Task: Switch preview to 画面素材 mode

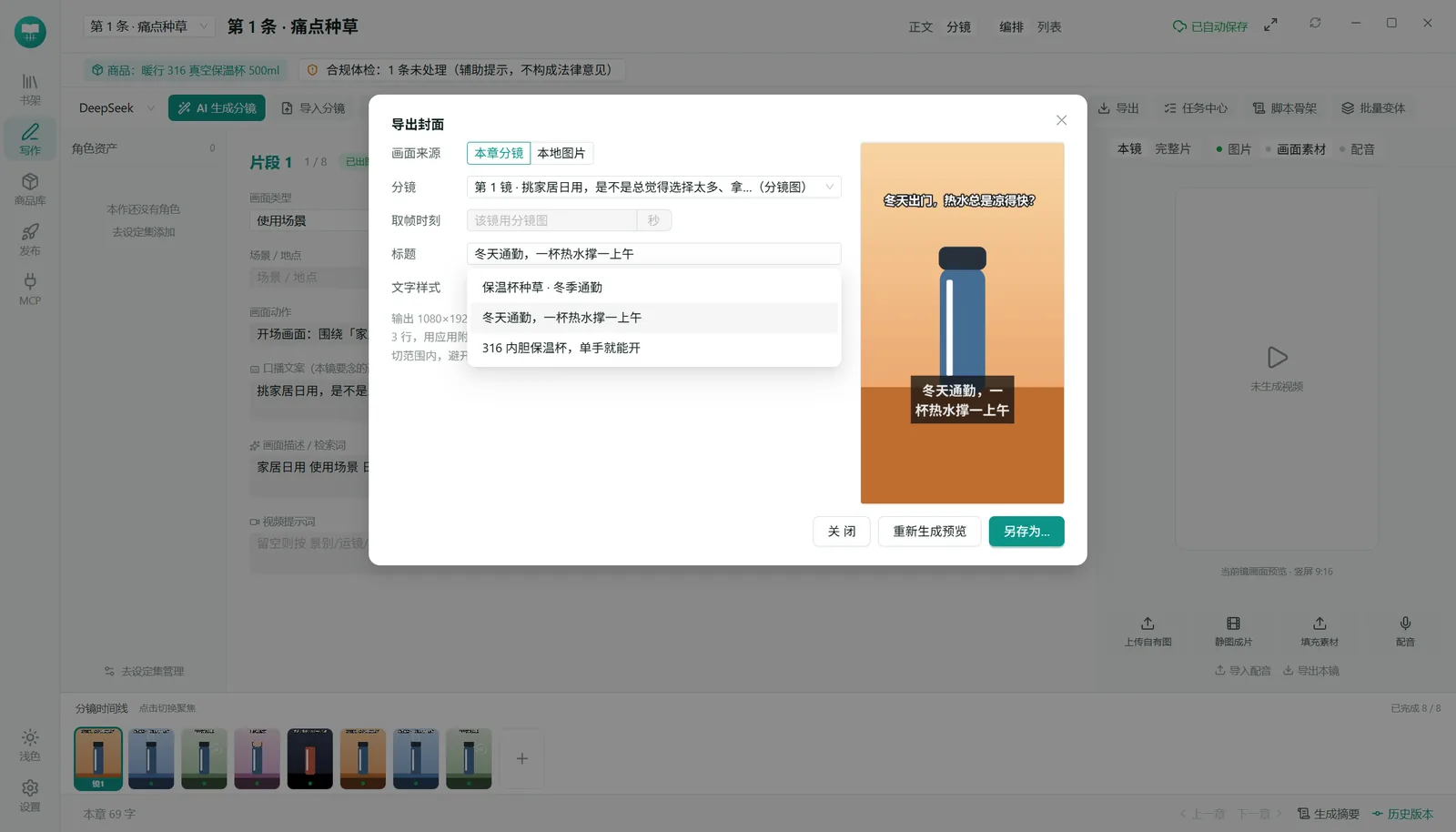Action: coord(1295,149)
